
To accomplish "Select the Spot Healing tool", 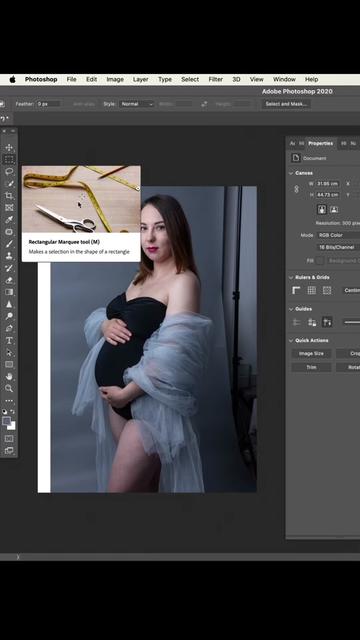I will pos(9,232).
